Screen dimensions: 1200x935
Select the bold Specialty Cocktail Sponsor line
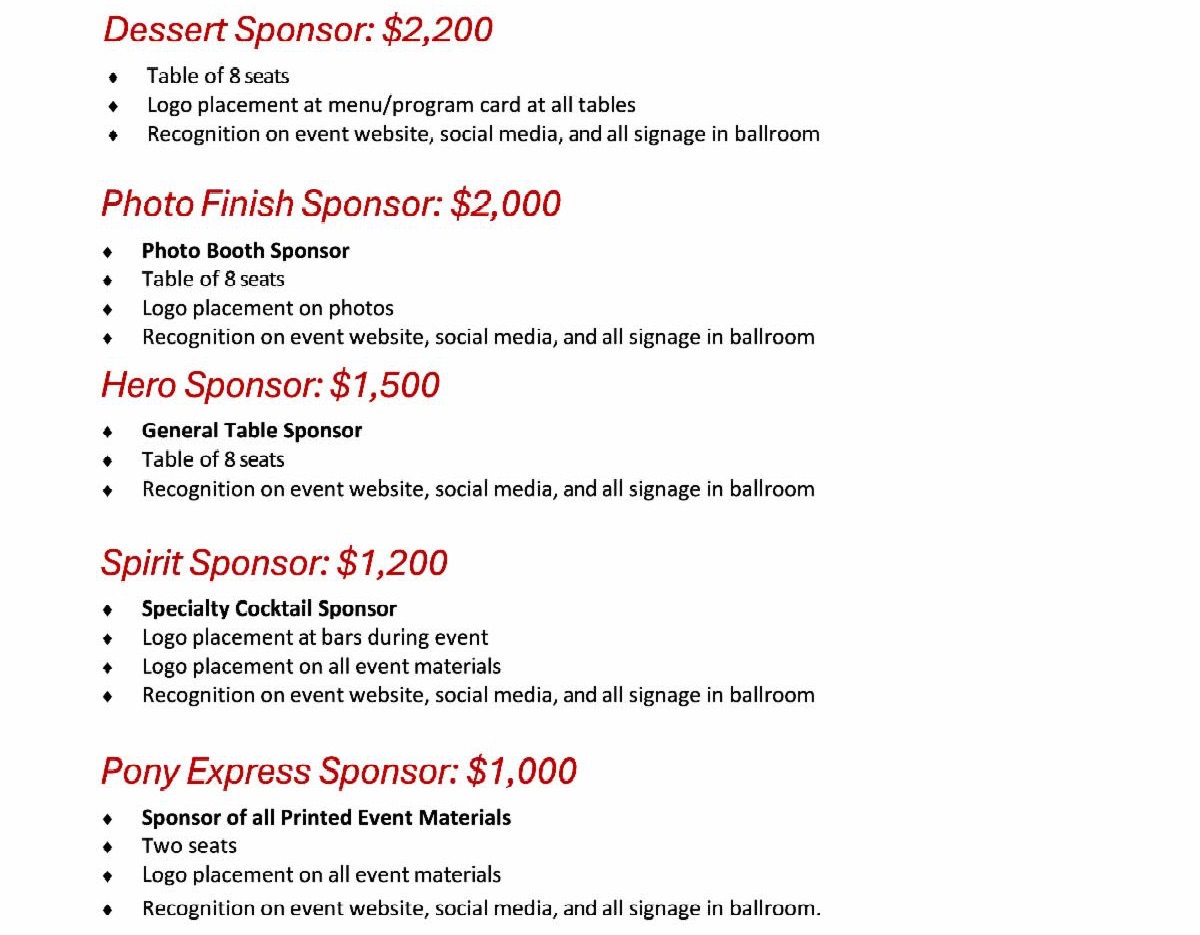pyautogui.click(x=269, y=609)
